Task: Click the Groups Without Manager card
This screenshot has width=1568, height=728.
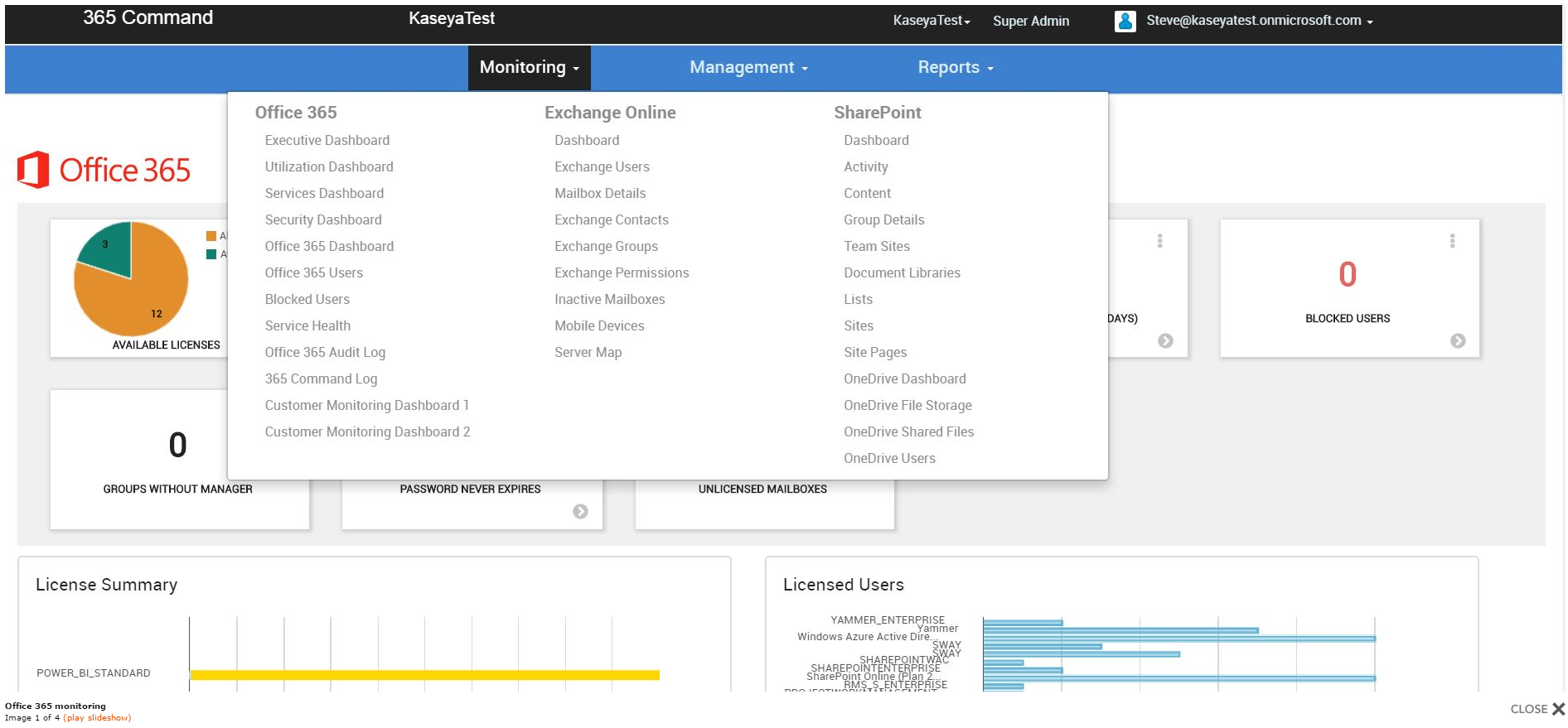Action: coord(178,460)
